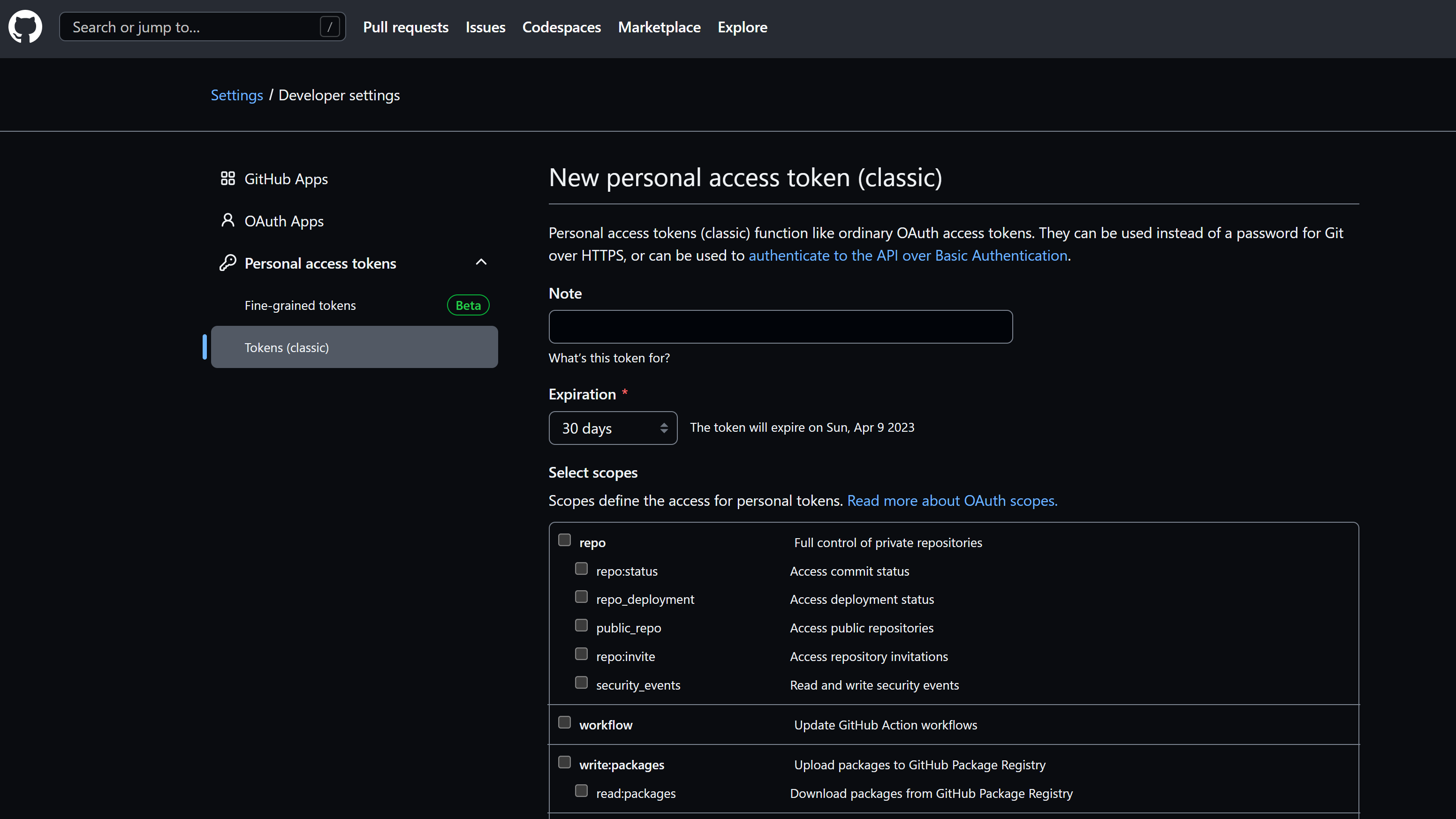Enable the write:packages scope
The image size is (1456, 819).
click(x=564, y=762)
